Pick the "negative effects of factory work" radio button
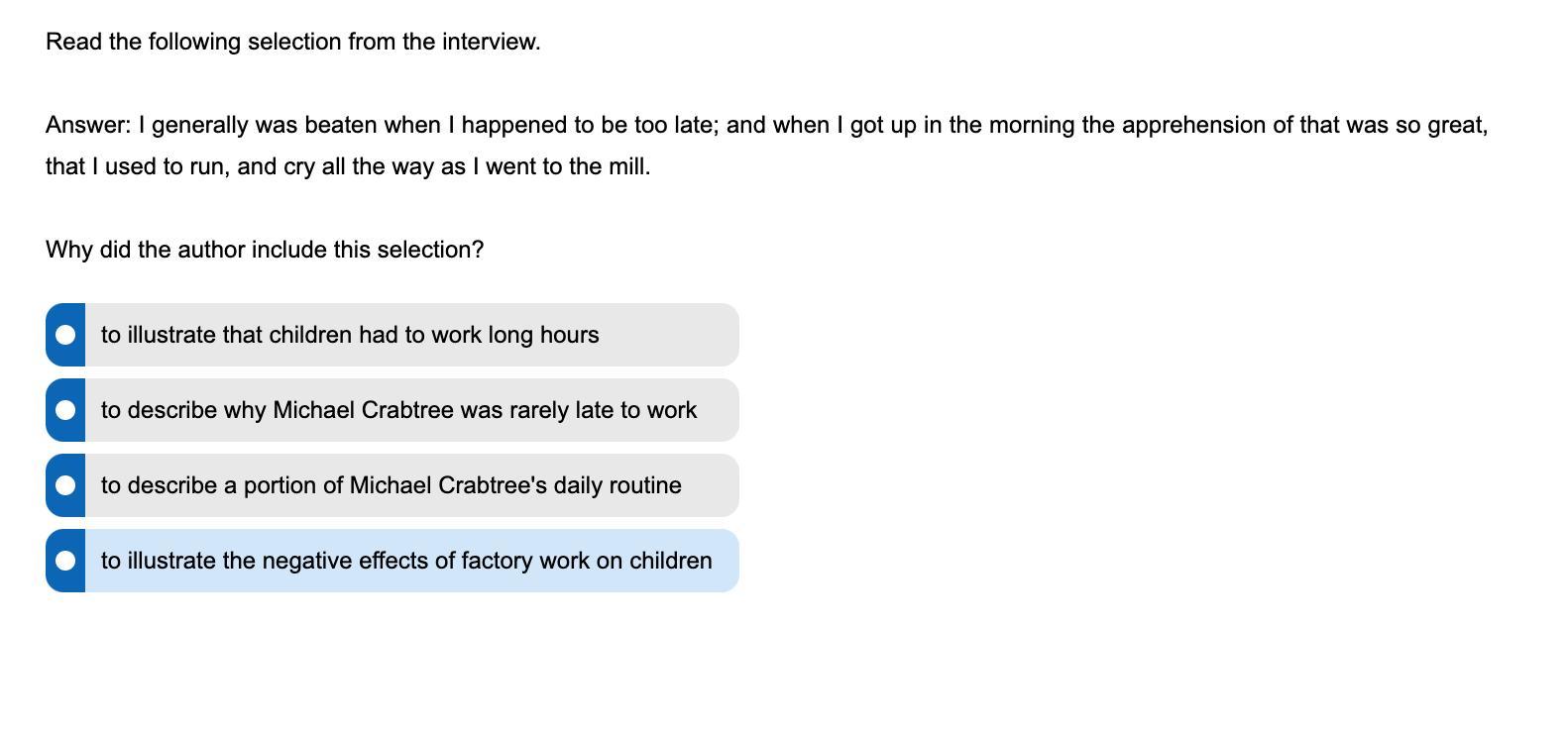 click(x=65, y=561)
